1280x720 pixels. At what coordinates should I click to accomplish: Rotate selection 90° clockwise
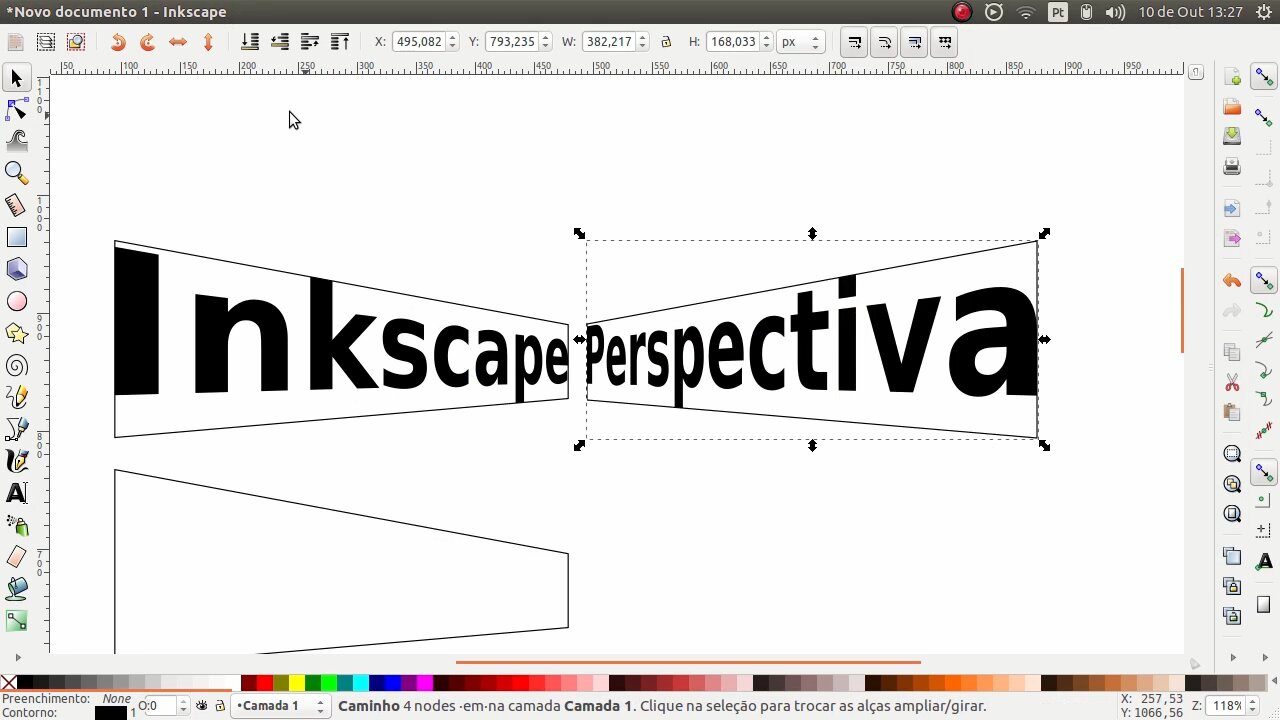coord(148,42)
